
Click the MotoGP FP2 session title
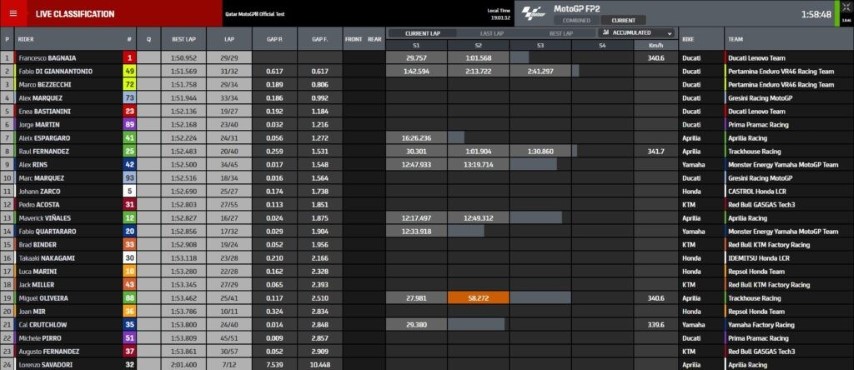coord(576,9)
